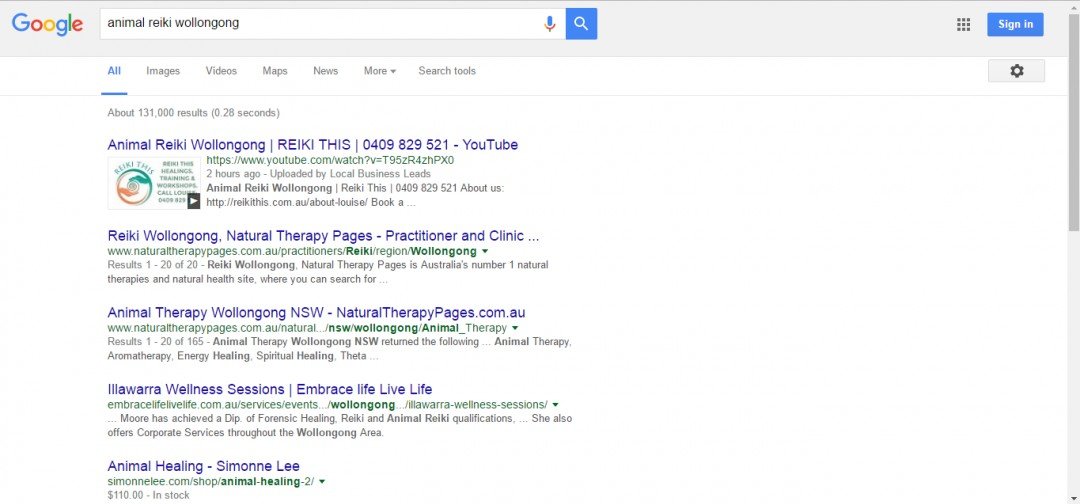Expand arrow next to illawarra-wellness-sessions URL
Viewport: 1080px width, 504px height.
[x=555, y=405]
